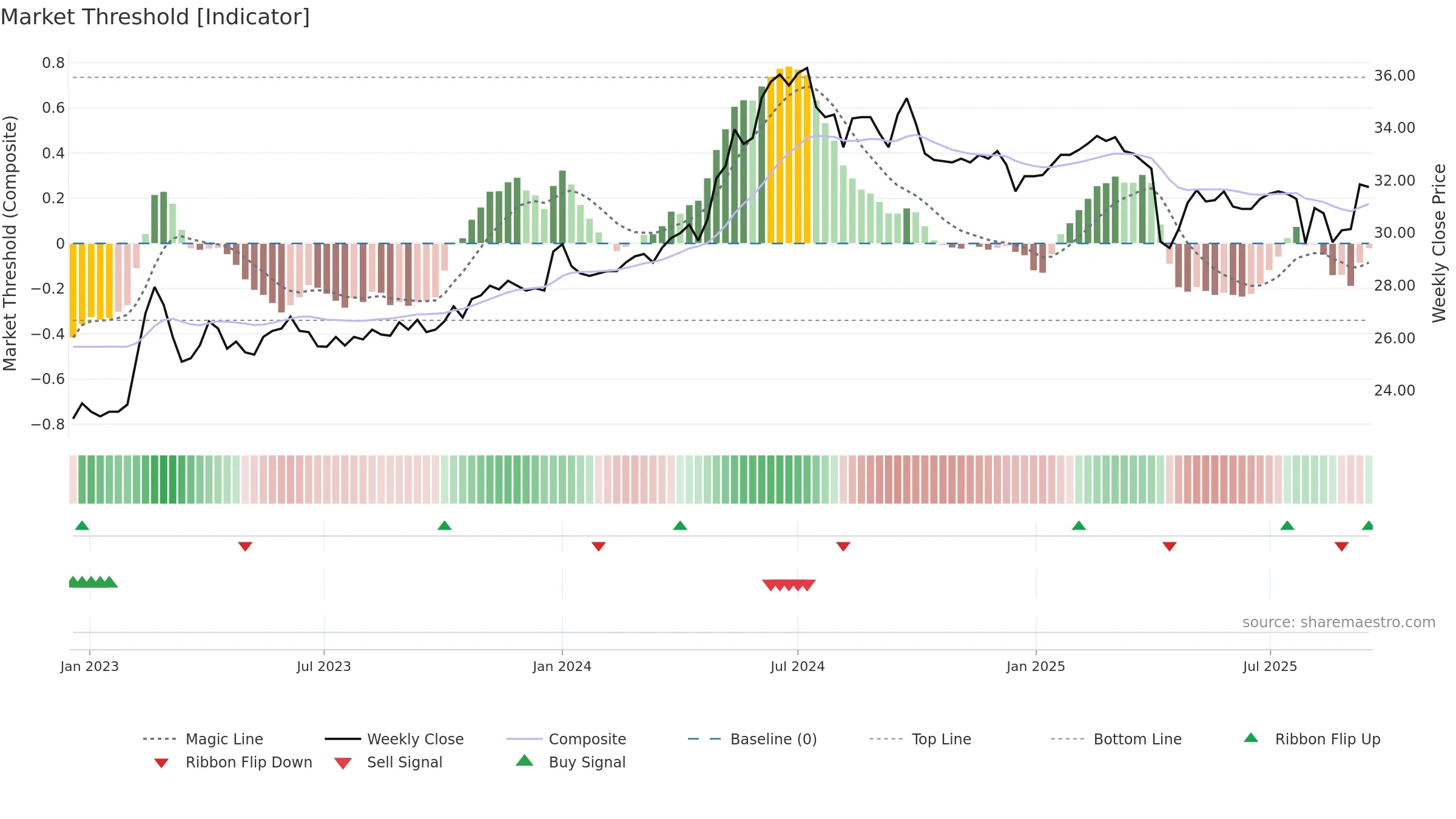Click ribbon flip up marker near Oct 2023

pos(444,525)
